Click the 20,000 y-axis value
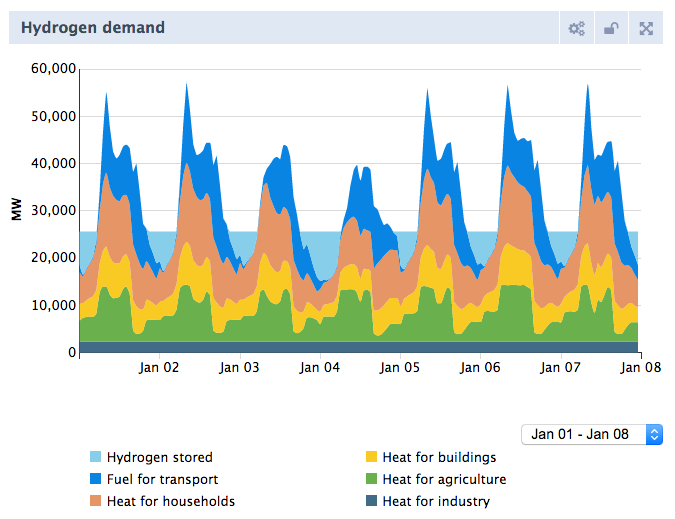 pos(53,258)
